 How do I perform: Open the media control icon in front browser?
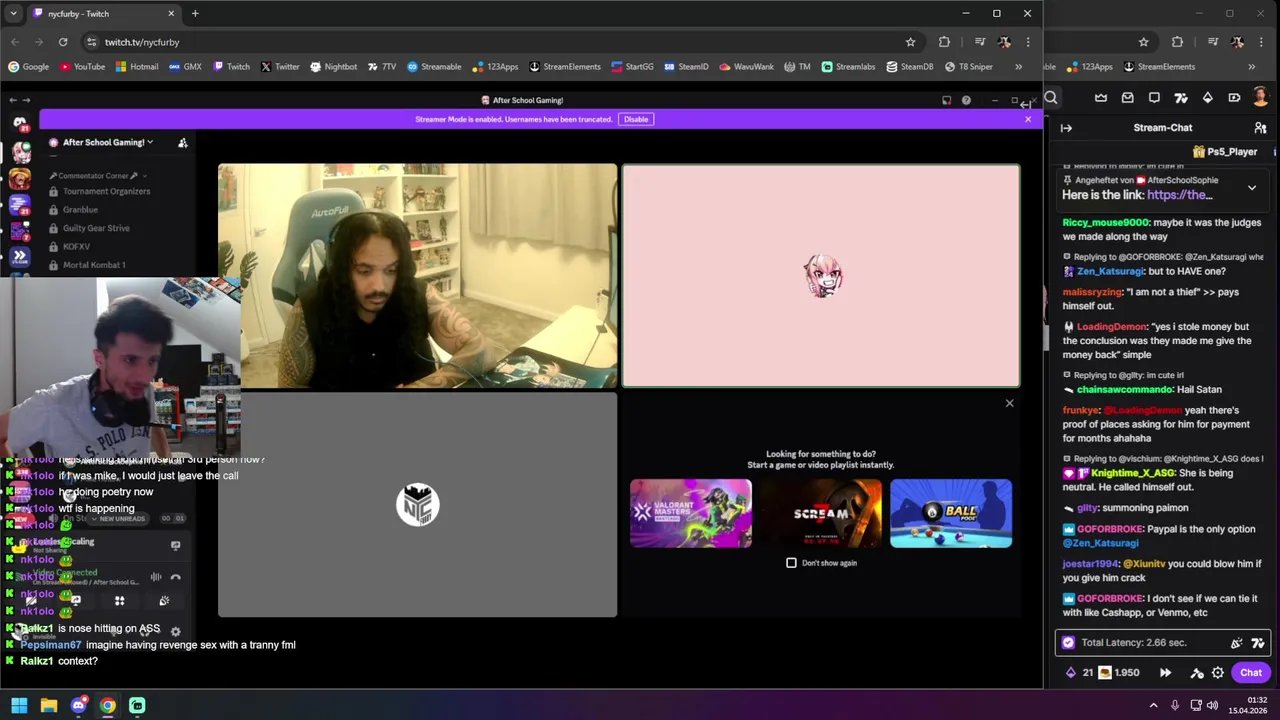click(x=980, y=42)
